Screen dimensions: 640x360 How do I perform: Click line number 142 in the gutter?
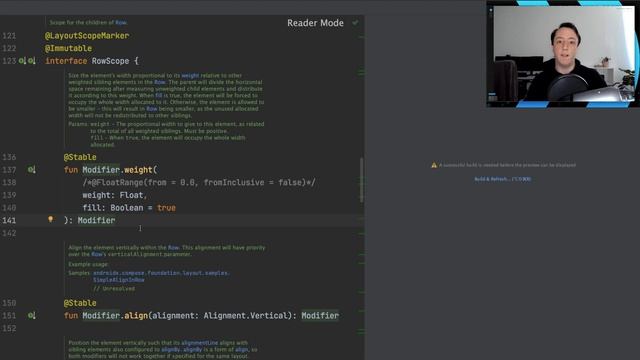9,233
